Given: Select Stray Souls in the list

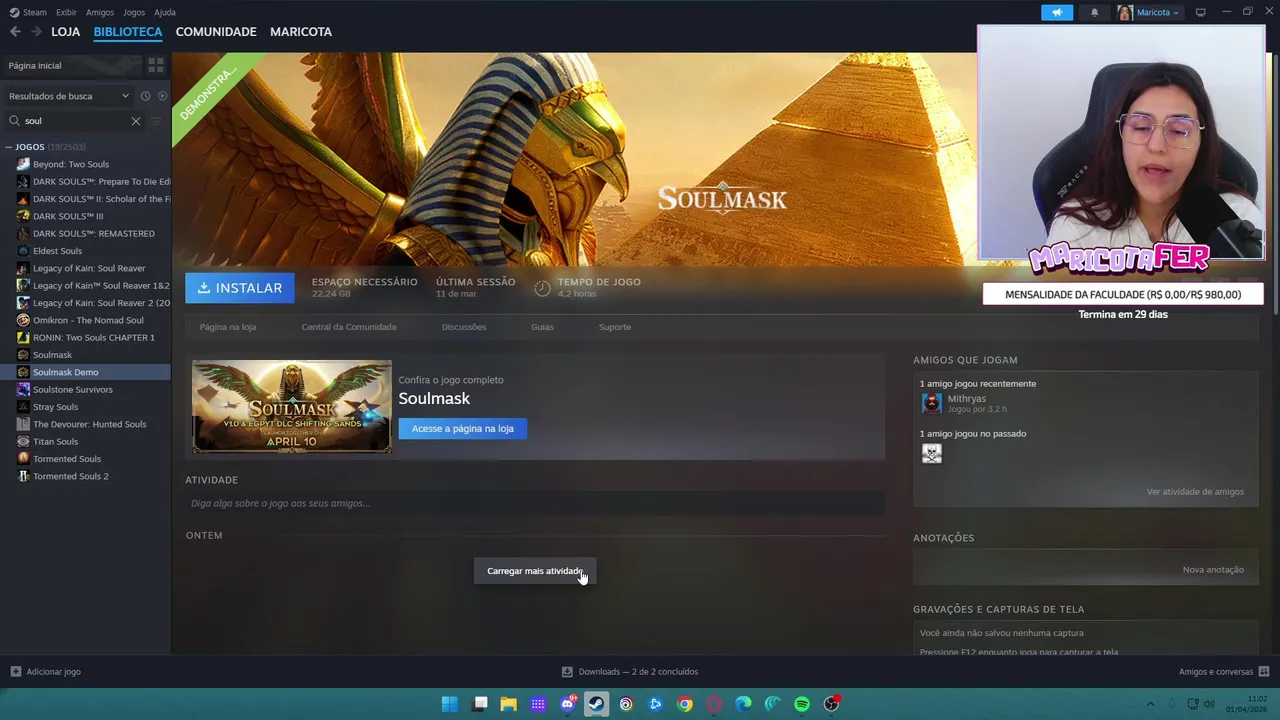Looking at the screenshot, I should [56, 407].
